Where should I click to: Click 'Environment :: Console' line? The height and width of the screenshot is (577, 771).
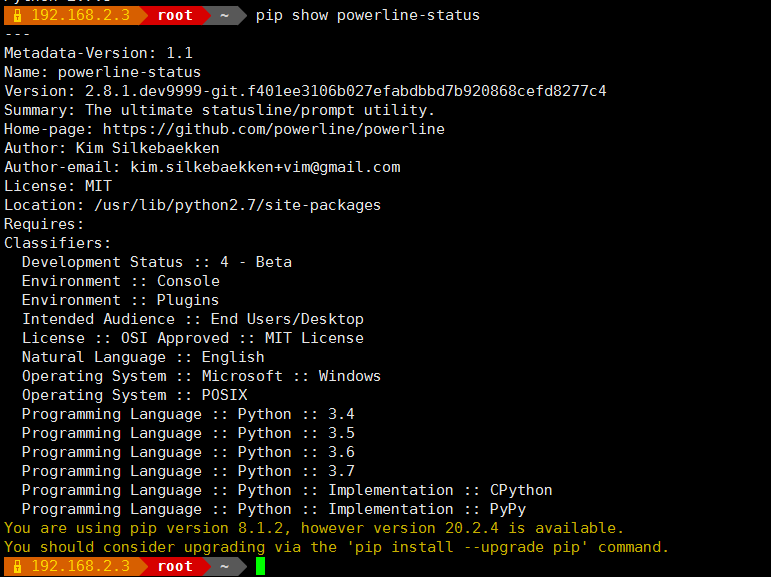pyautogui.click(x=120, y=281)
